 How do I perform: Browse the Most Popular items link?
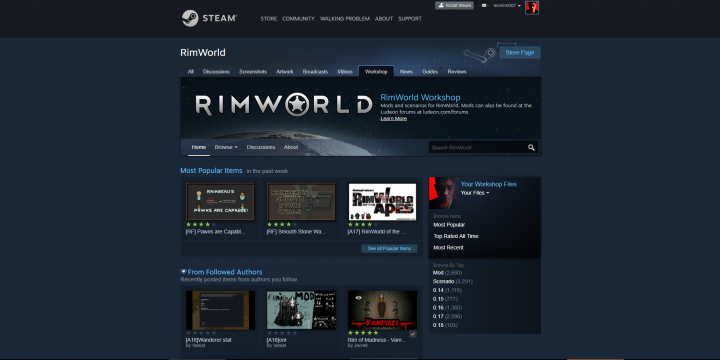(x=449, y=225)
